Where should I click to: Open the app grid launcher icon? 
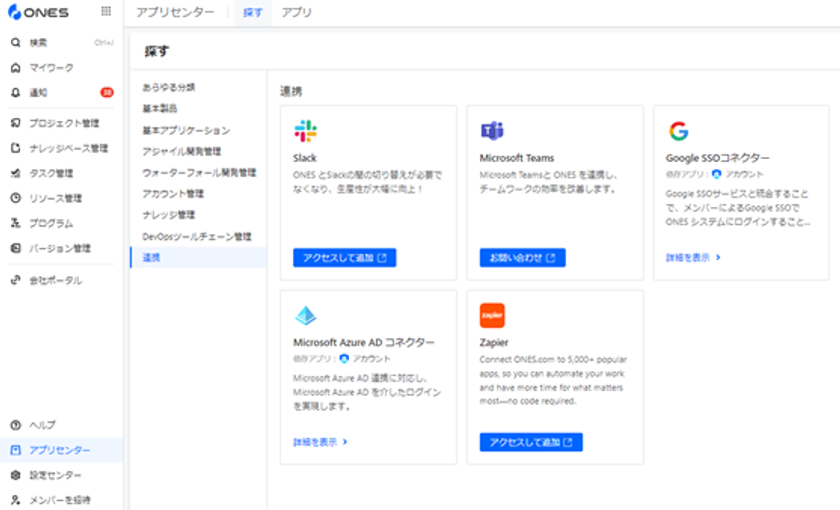(x=106, y=11)
